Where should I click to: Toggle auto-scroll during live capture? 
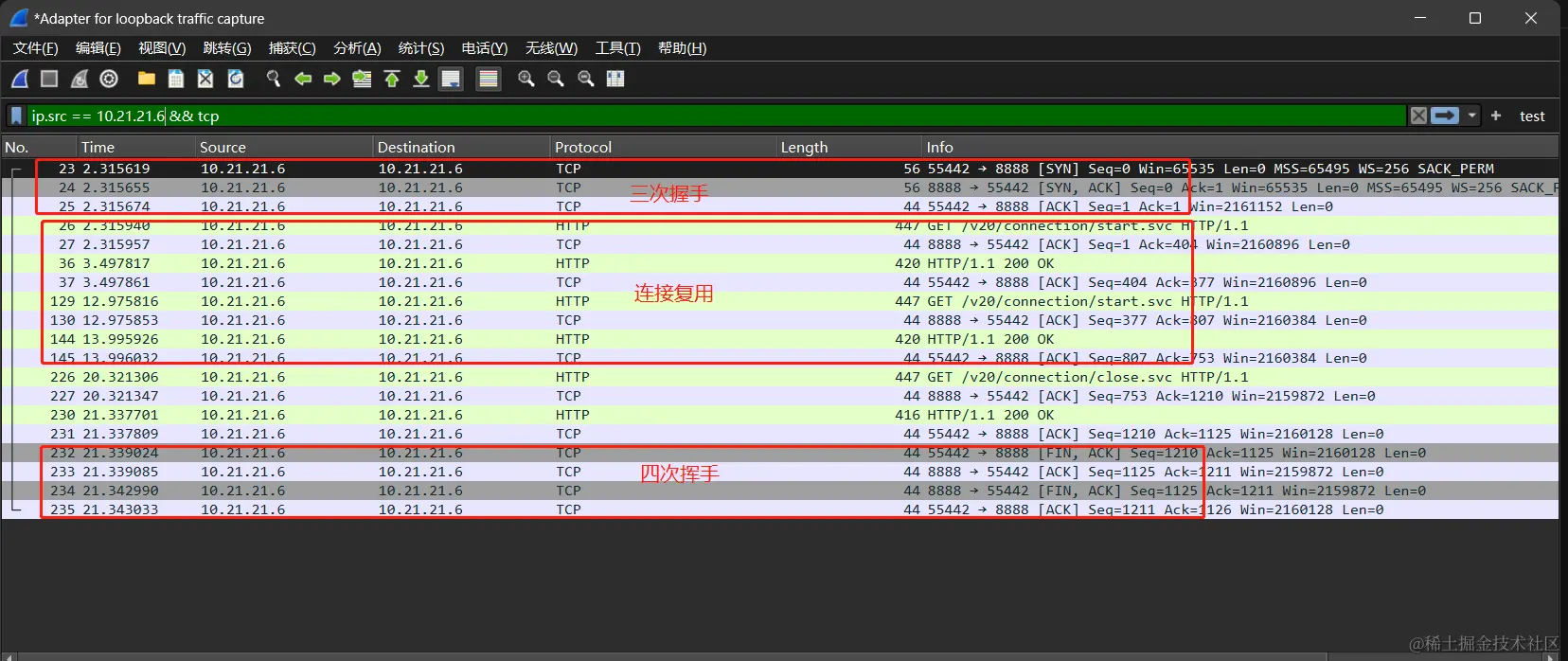point(451,79)
